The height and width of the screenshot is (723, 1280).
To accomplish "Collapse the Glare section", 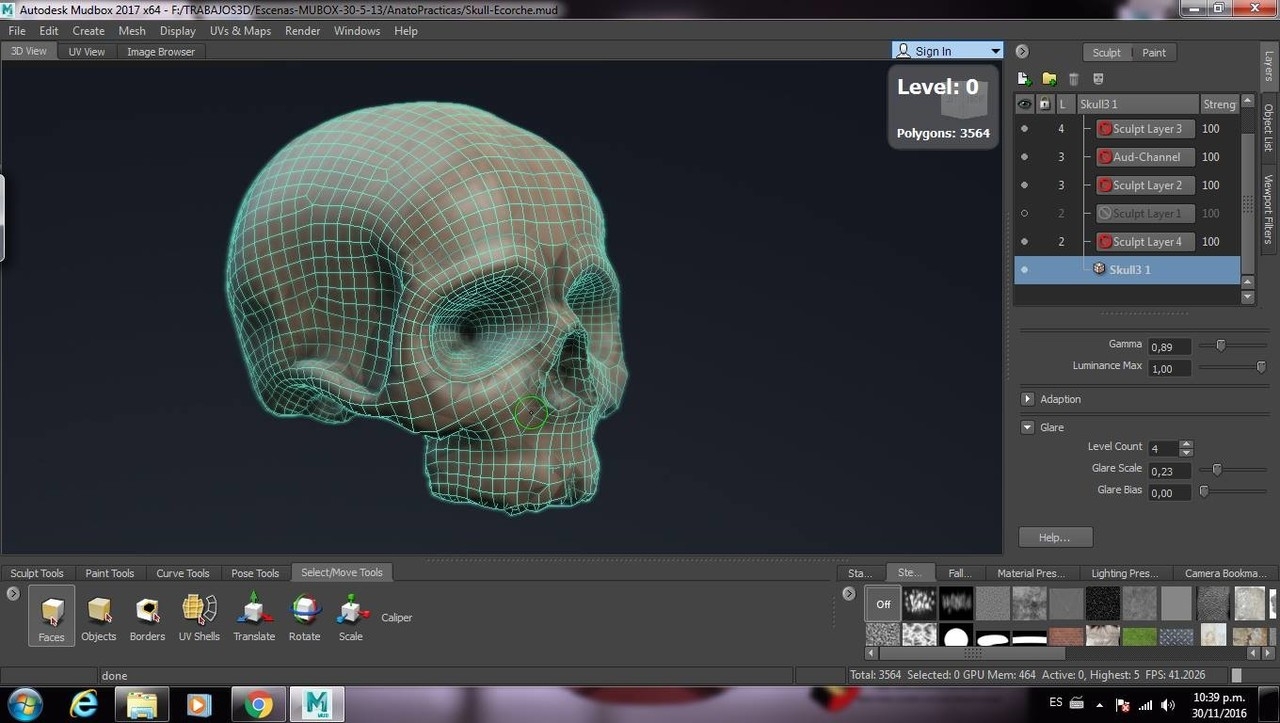I will (x=1027, y=427).
